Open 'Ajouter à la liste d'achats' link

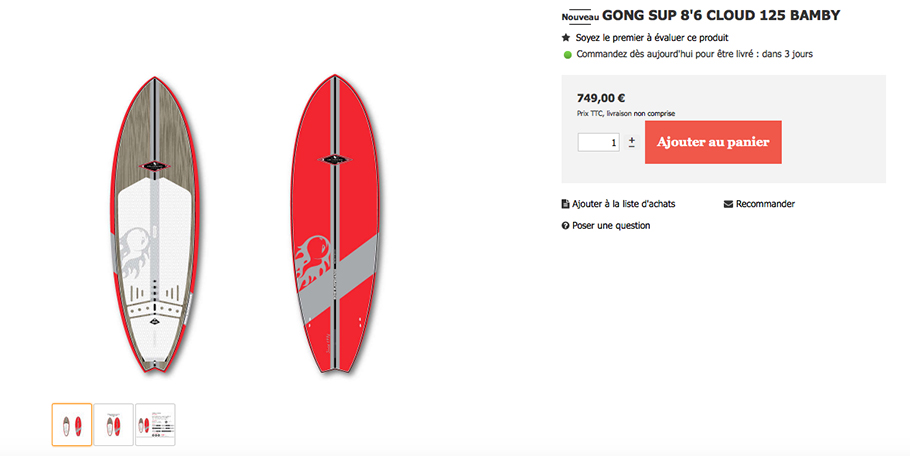tap(623, 204)
